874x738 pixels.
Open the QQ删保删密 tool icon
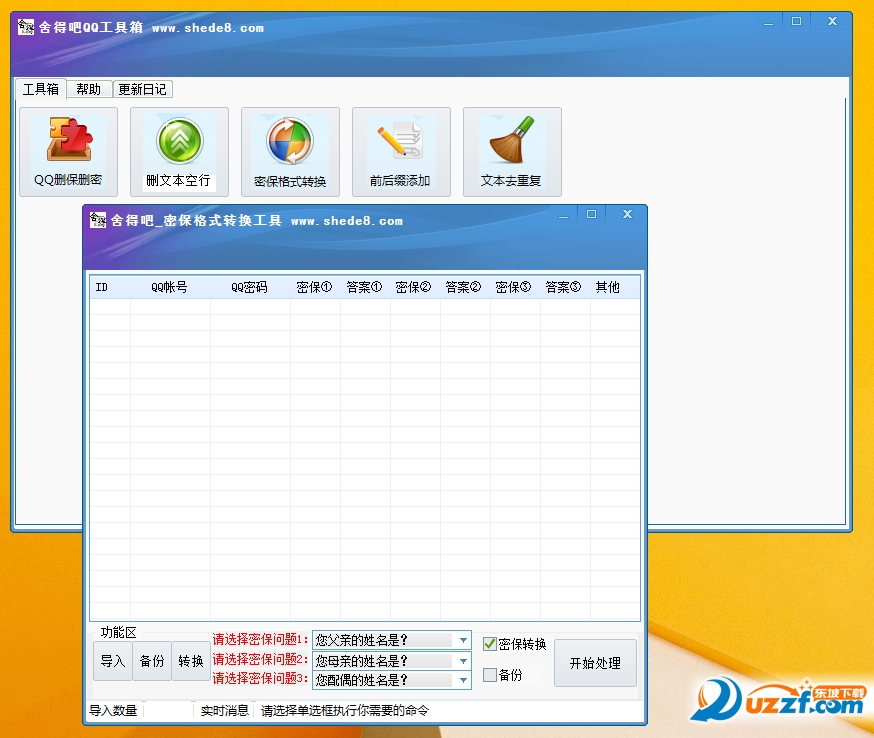click(69, 152)
